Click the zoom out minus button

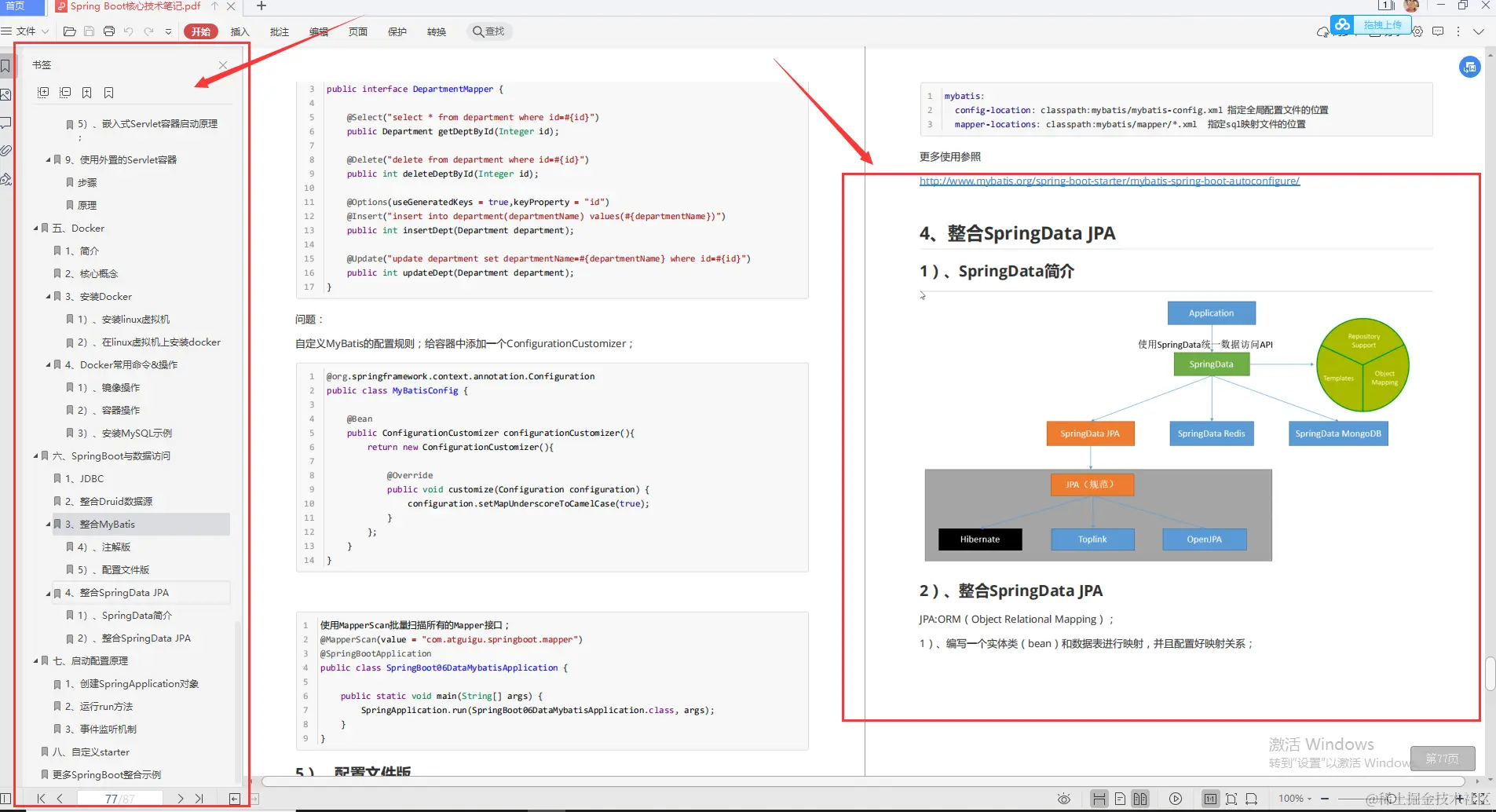point(1325,799)
